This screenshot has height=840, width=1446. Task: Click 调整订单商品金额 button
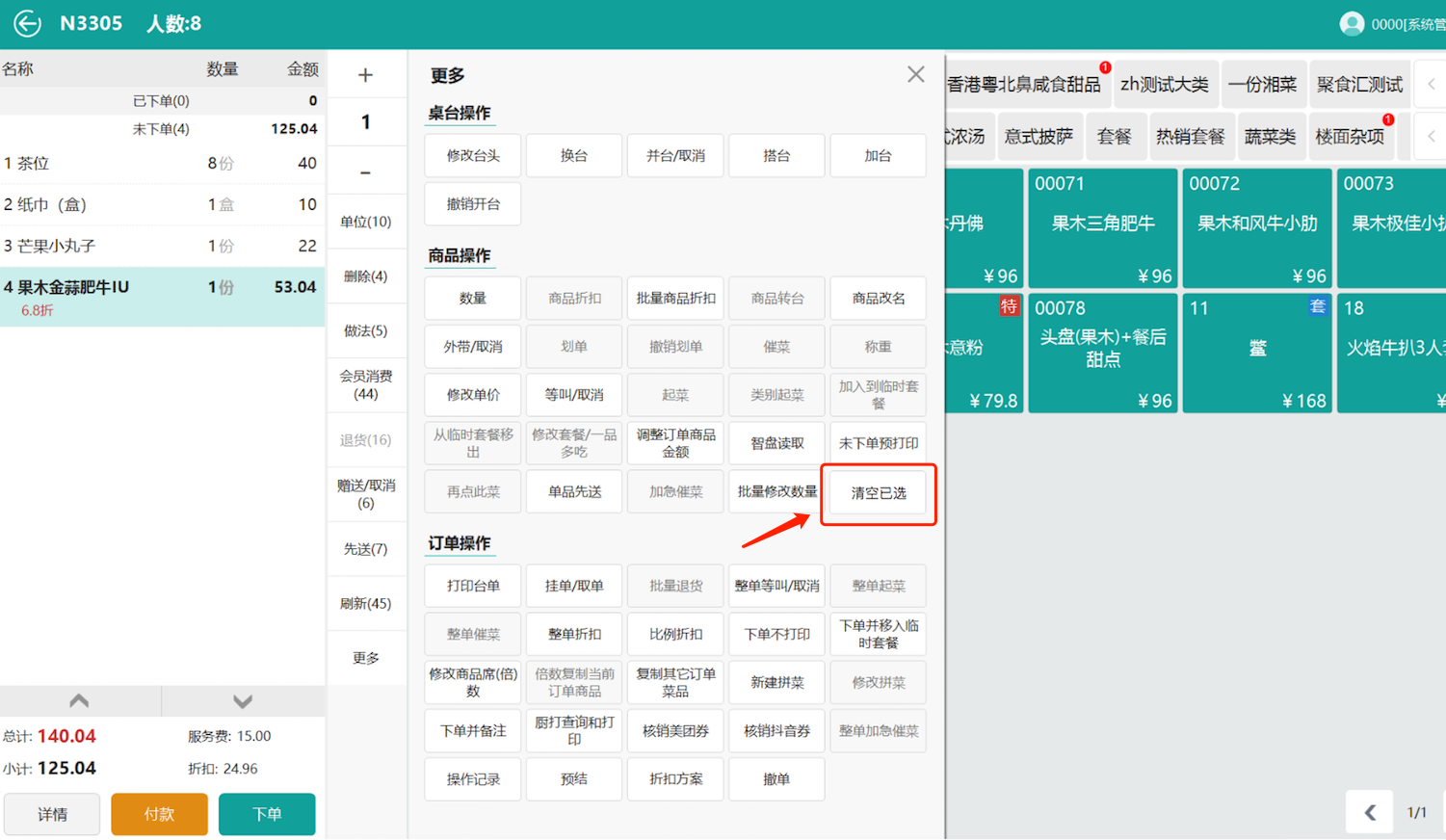675,443
